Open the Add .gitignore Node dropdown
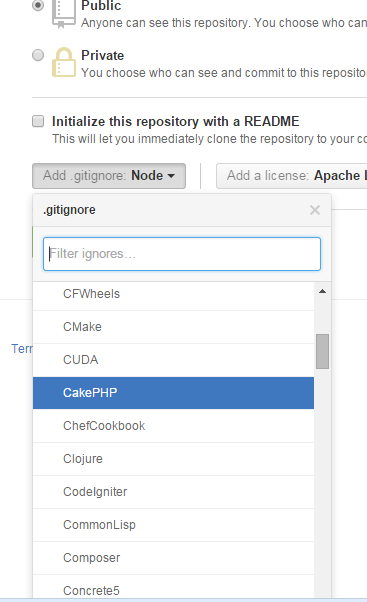 [109, 176]
